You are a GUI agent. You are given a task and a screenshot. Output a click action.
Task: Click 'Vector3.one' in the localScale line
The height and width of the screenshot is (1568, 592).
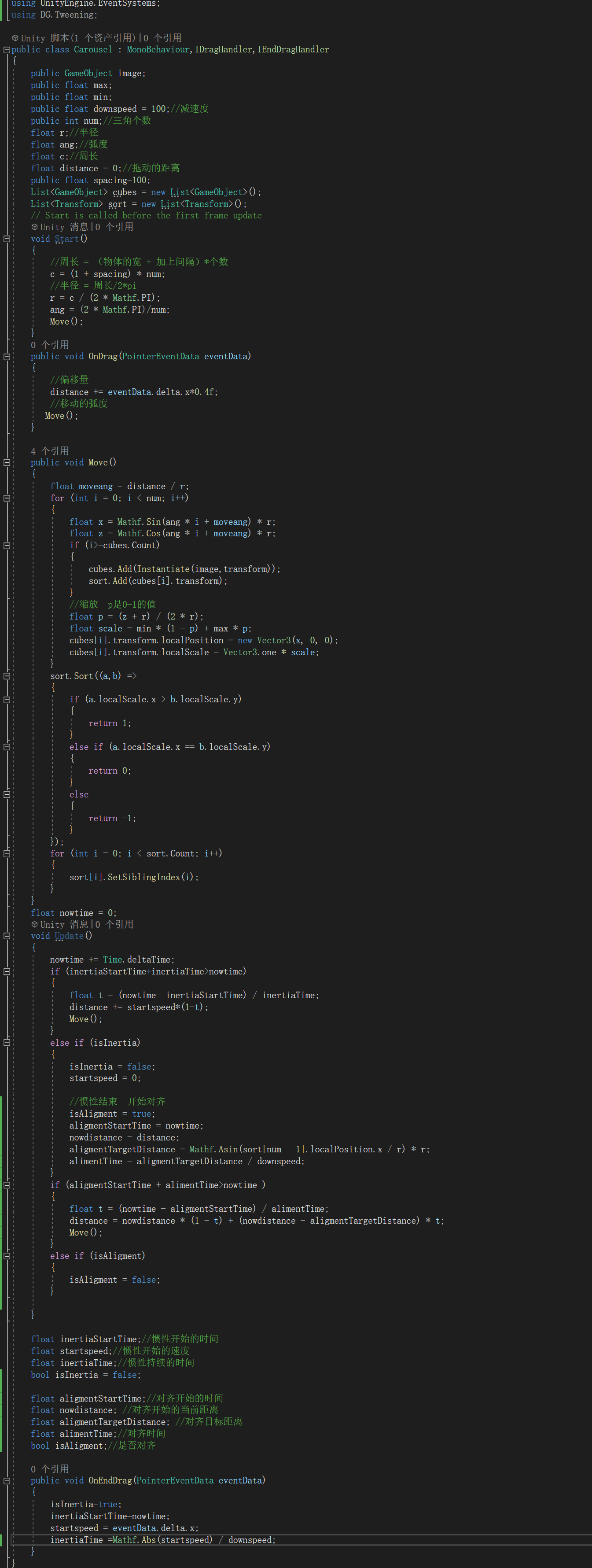tap(250, 653)
